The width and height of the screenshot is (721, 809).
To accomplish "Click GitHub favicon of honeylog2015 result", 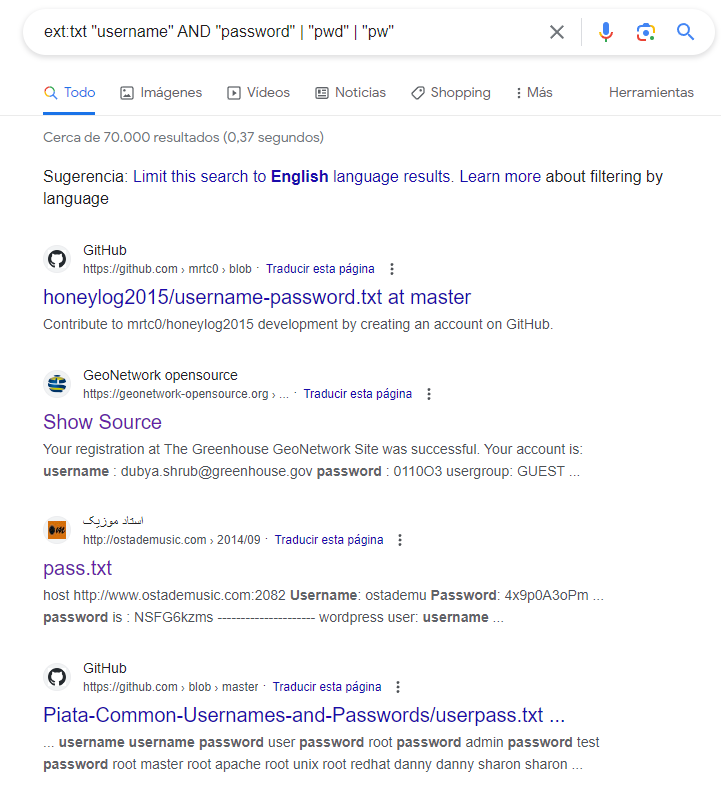I will [x=57, y=259].
